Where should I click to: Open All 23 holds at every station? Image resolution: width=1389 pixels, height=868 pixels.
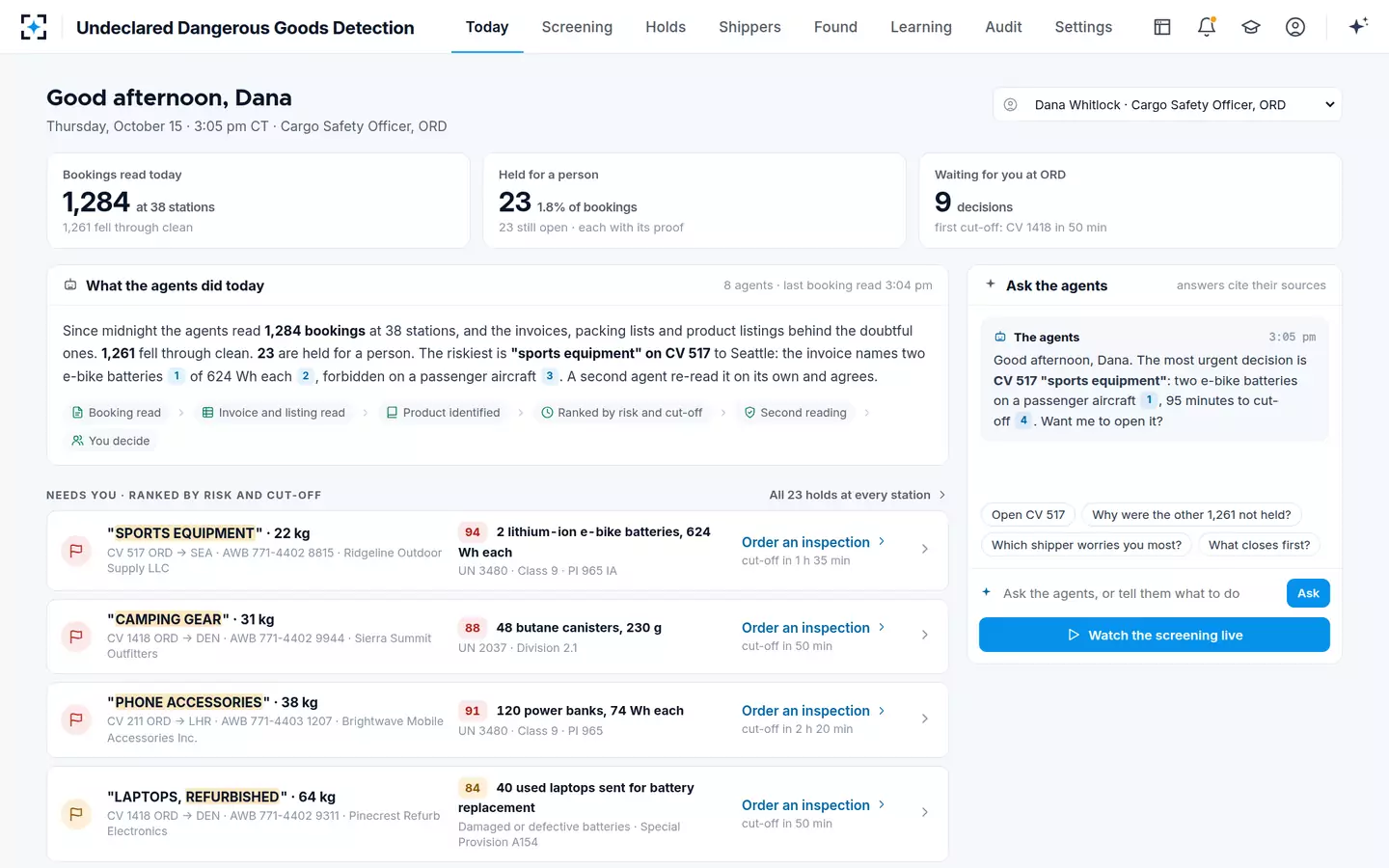tap(858, 495)
